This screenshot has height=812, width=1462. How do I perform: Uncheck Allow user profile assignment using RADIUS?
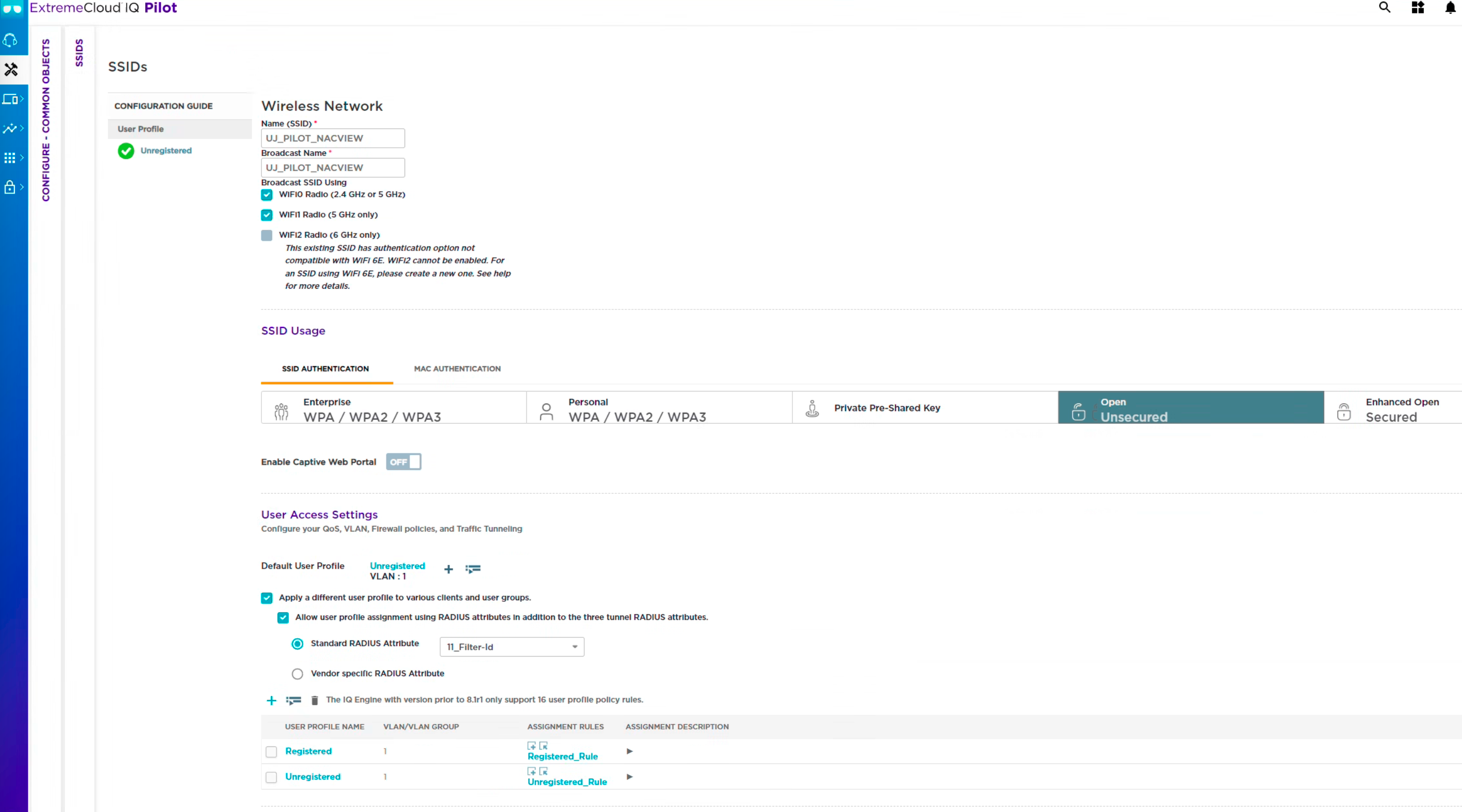[x=283, y=618]
